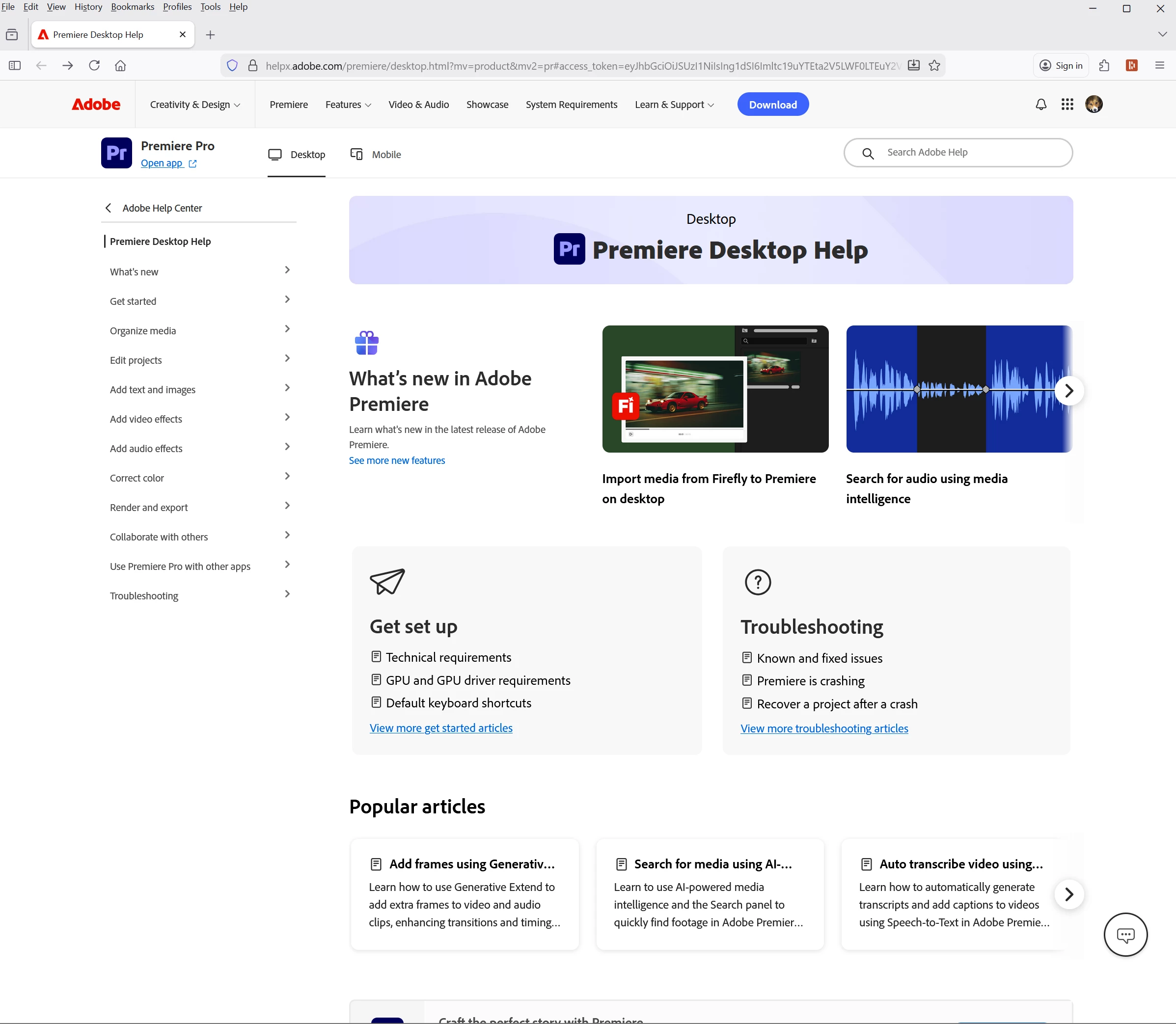Screen dimensions: 1176x1024
Task: Switch to the Mobile tab
Action: coord(376,155)
